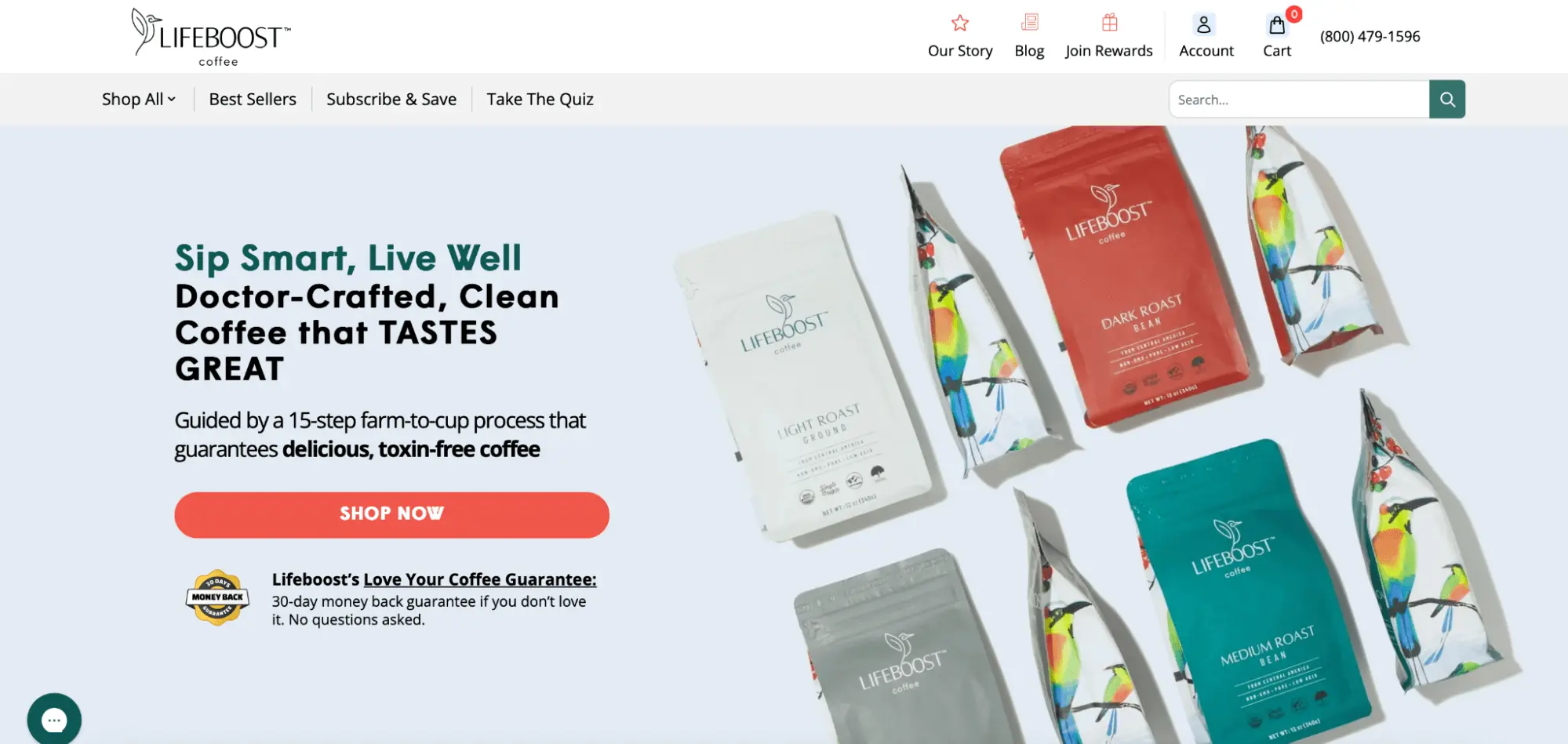Select Take The Quiz
Screen dimensions: 1568x744
(540, 100)
